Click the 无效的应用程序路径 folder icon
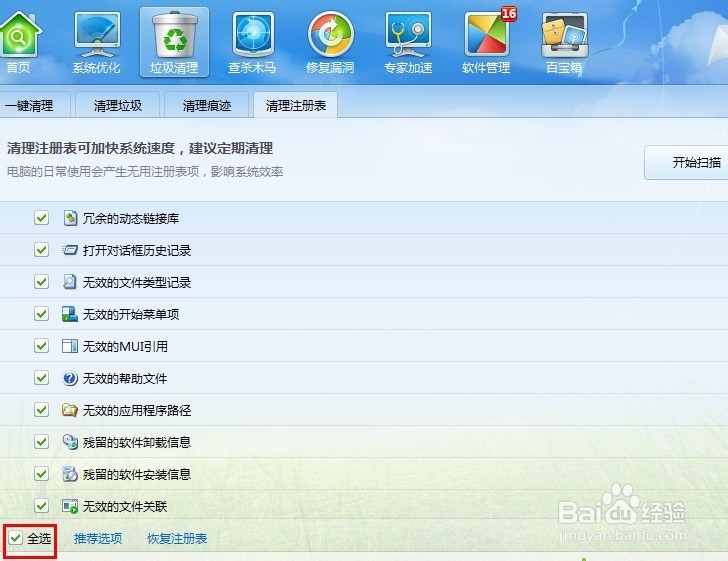 [70, 410]
